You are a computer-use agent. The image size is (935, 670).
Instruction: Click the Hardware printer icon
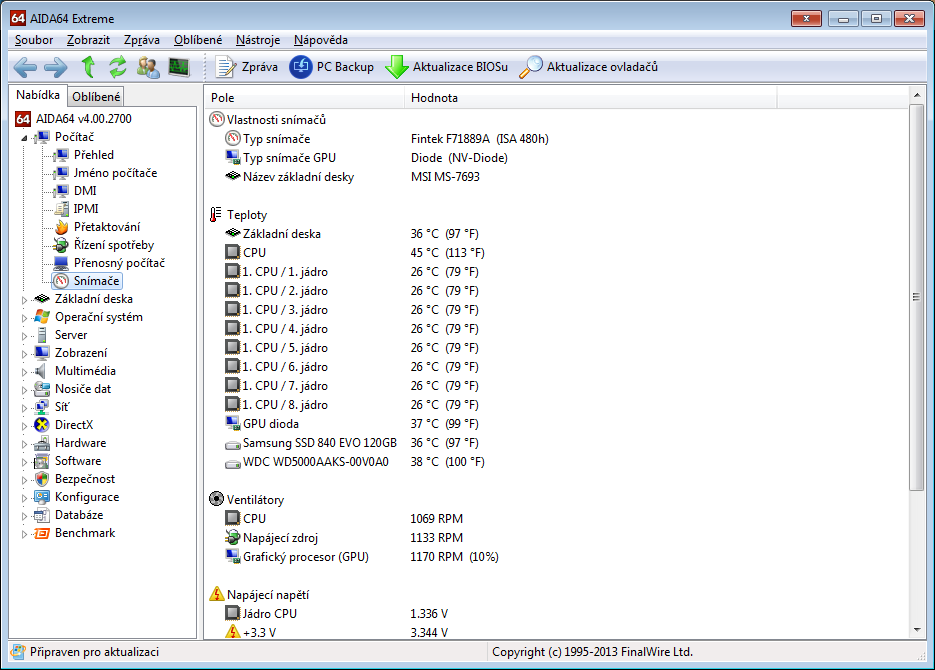(x=42, y=443)
